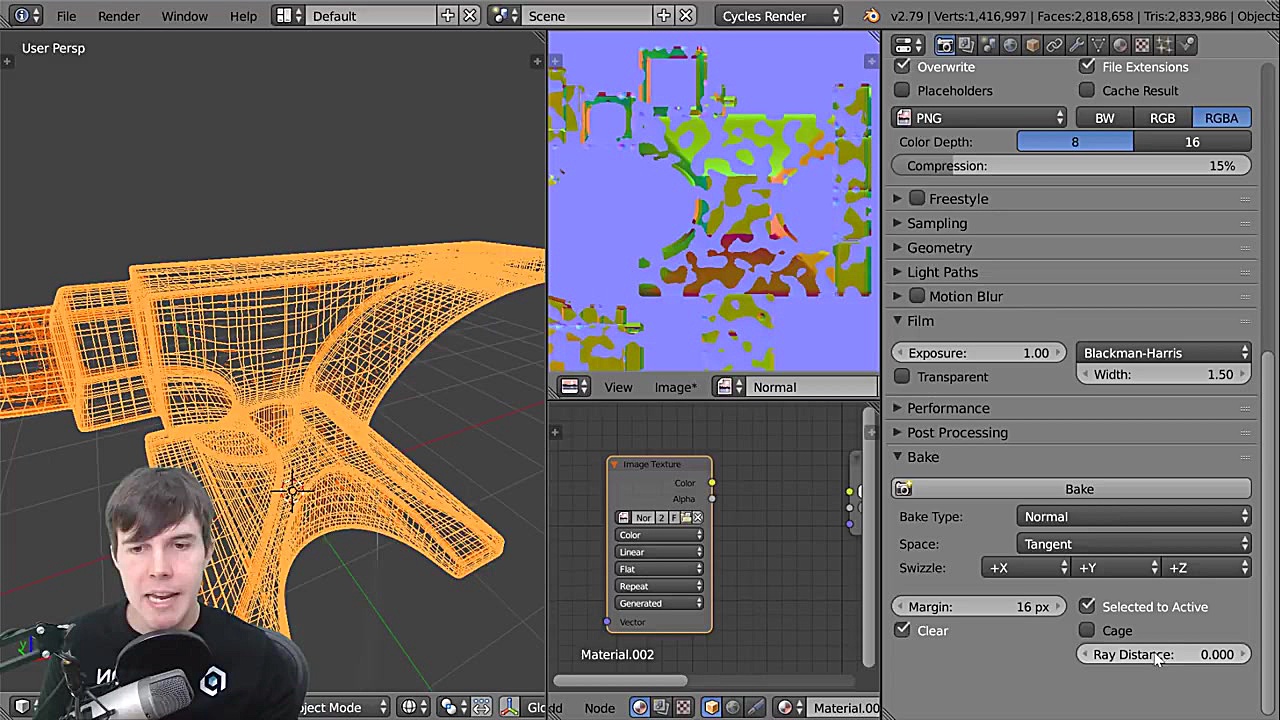The image size is (1280, 720).
Task: Set color depth to 8
Action: pos(1075,142)
